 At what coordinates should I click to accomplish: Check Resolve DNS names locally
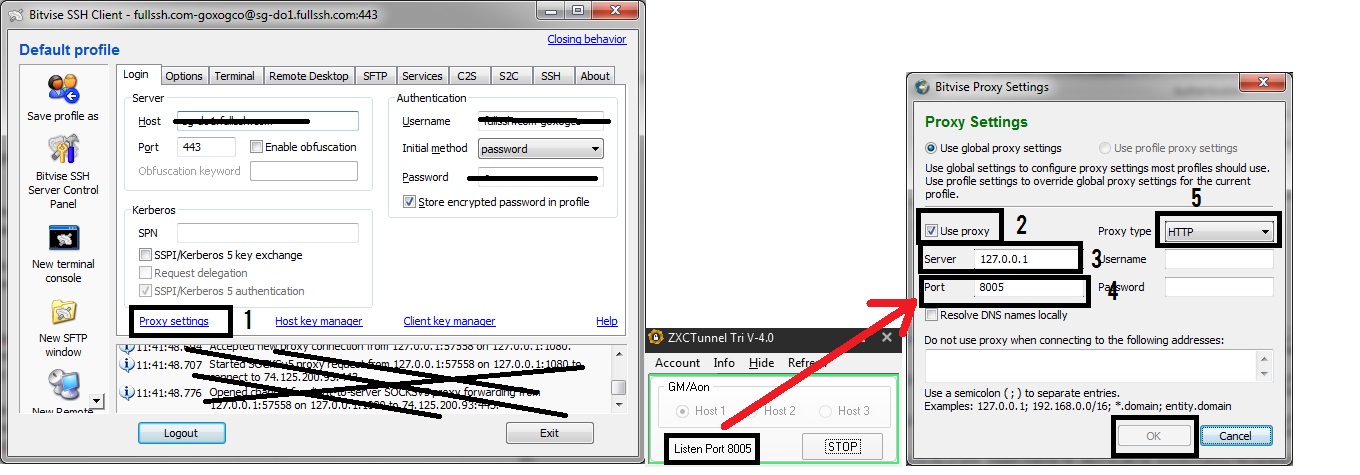pos(931,315)
